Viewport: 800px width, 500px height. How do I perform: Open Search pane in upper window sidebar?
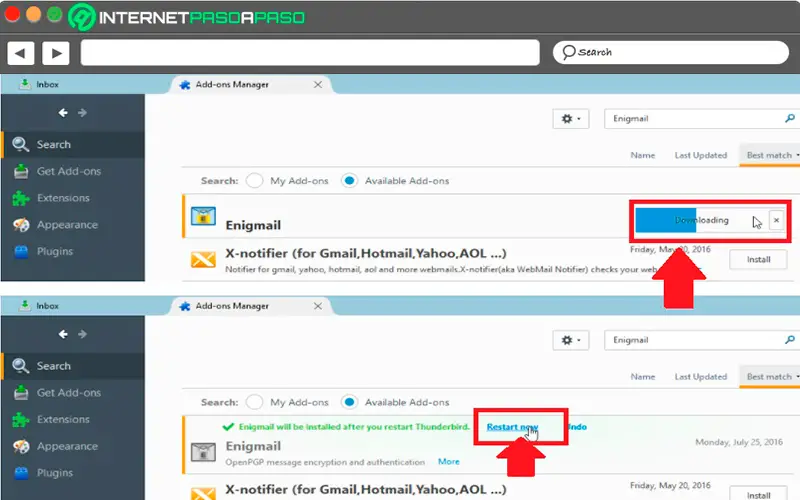(x=73, y=144)
